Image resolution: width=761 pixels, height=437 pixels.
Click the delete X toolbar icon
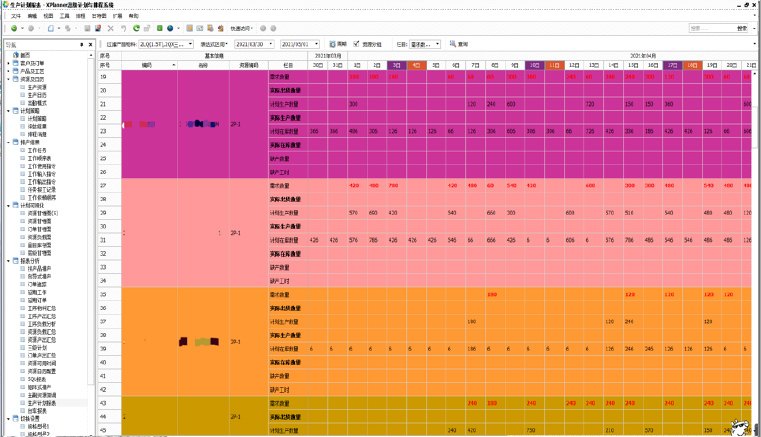[x=111, y=29]
